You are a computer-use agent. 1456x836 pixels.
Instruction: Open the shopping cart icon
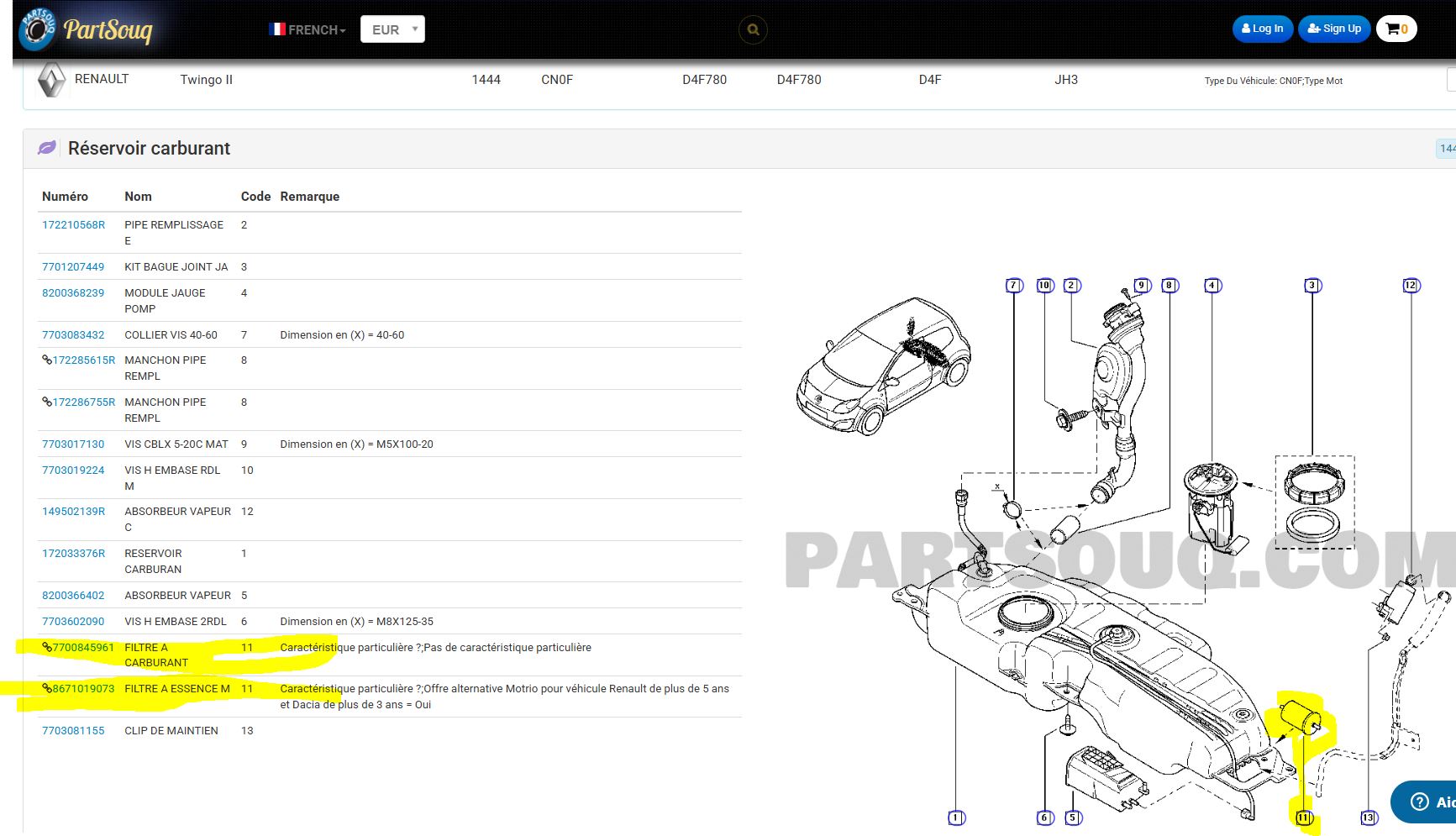pyautogui.click(x=1396, y=29)
